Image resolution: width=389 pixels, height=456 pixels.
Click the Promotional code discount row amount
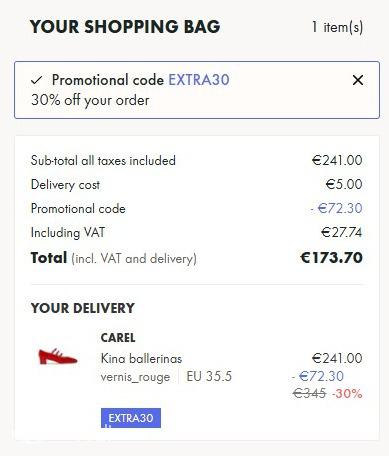click(336, 208)
